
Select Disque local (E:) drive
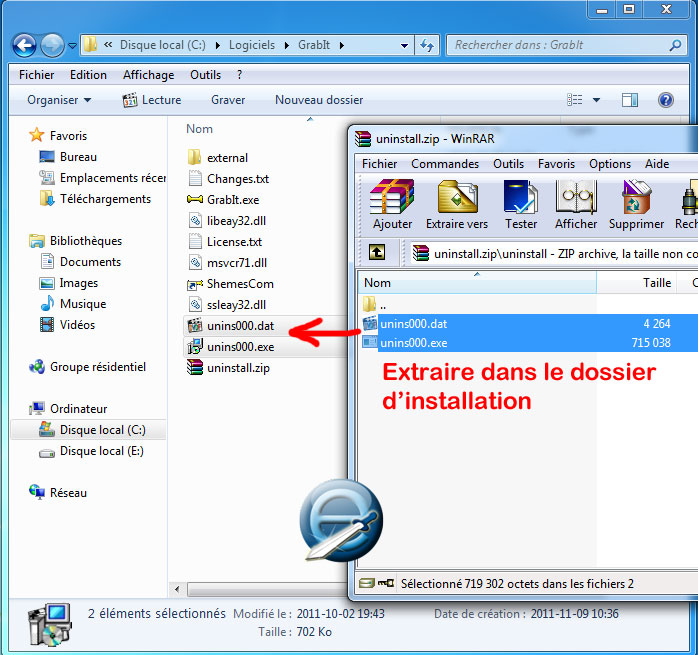click(91, 451)
